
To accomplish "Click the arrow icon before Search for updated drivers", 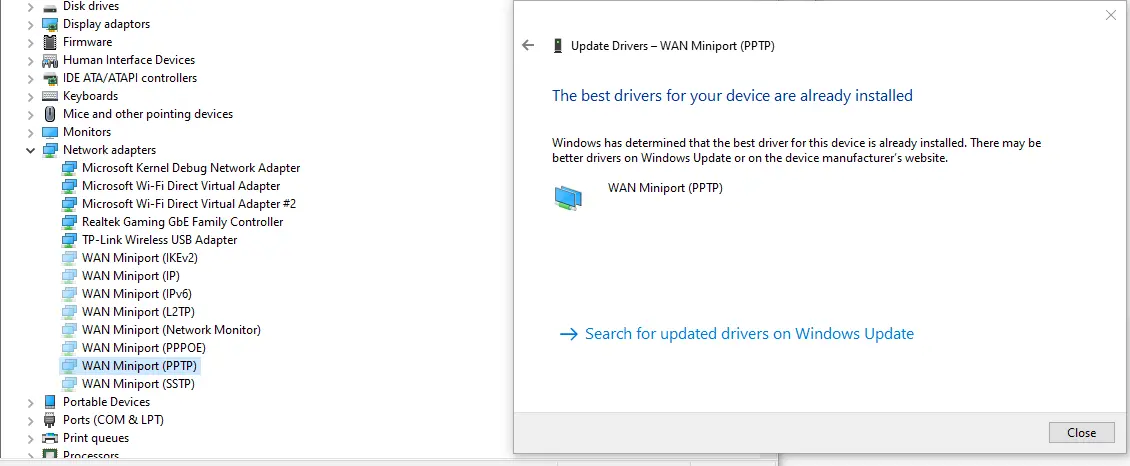I will [x=569, y=334].
